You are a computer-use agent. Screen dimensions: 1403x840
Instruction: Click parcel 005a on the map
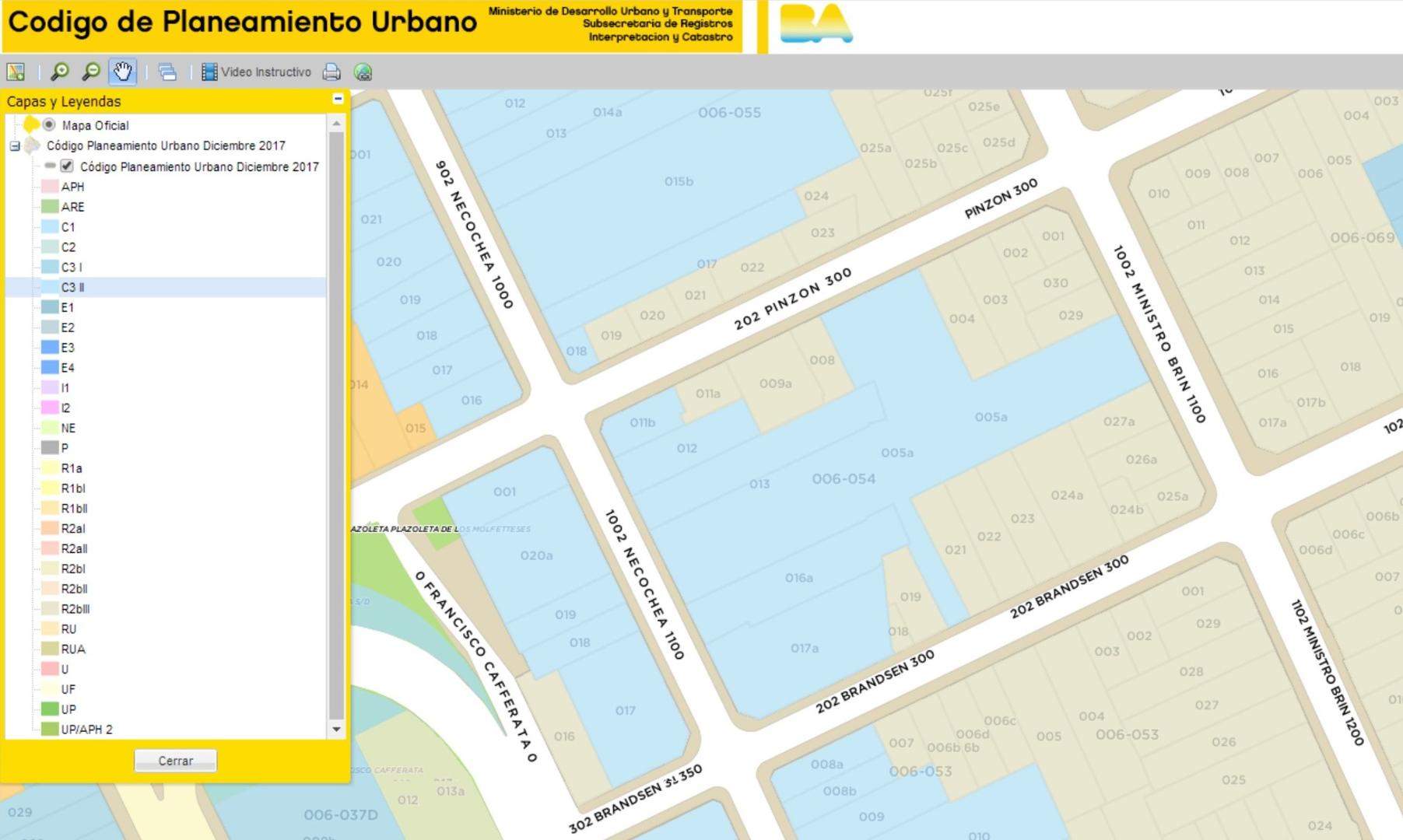991,418
